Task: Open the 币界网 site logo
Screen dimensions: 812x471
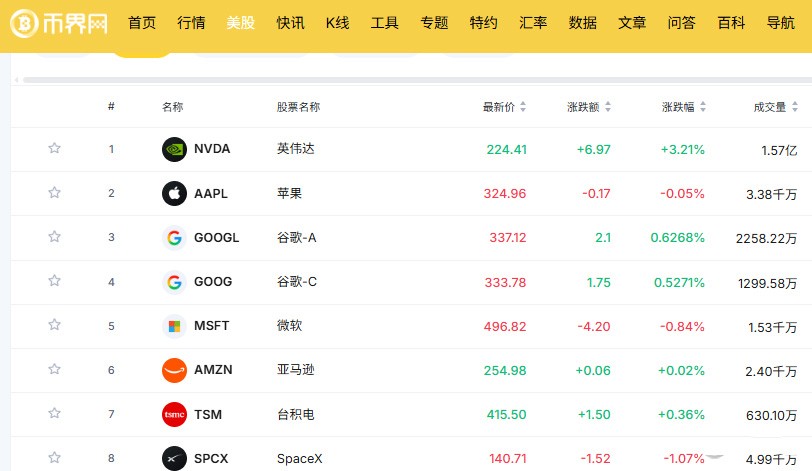Action: pyautogui.click(x=59, y=23)
